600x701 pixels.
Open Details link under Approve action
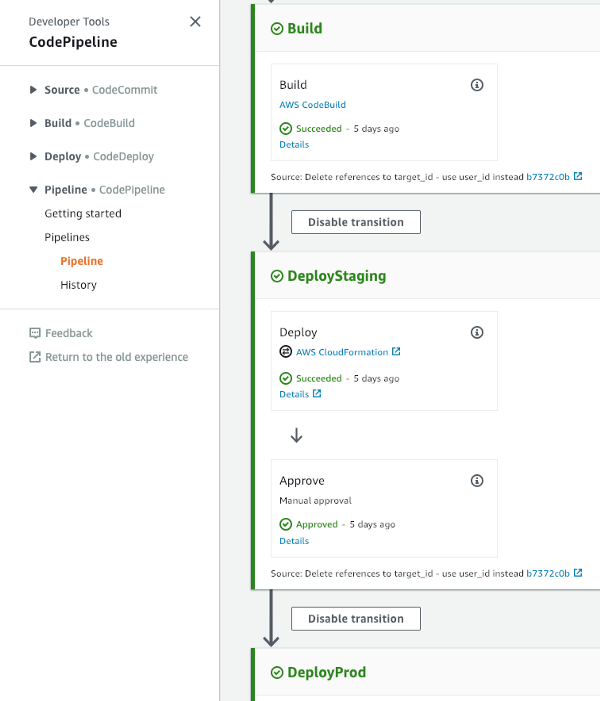click(x=294, y=541)
